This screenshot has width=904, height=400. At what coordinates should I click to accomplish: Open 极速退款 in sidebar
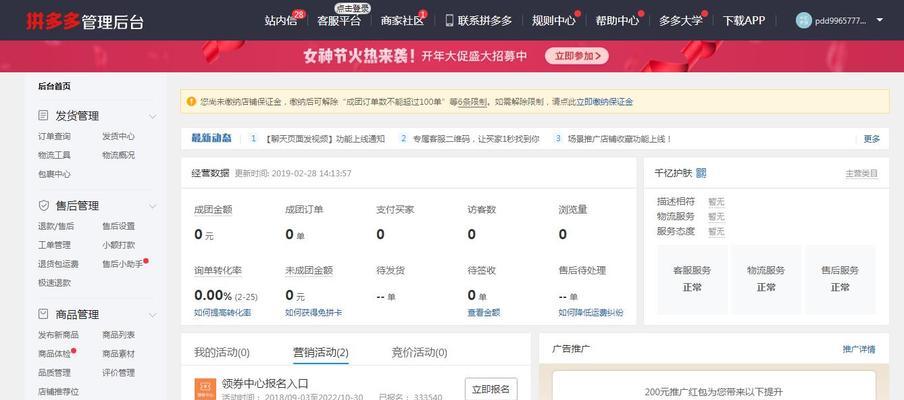pos(54,283)
